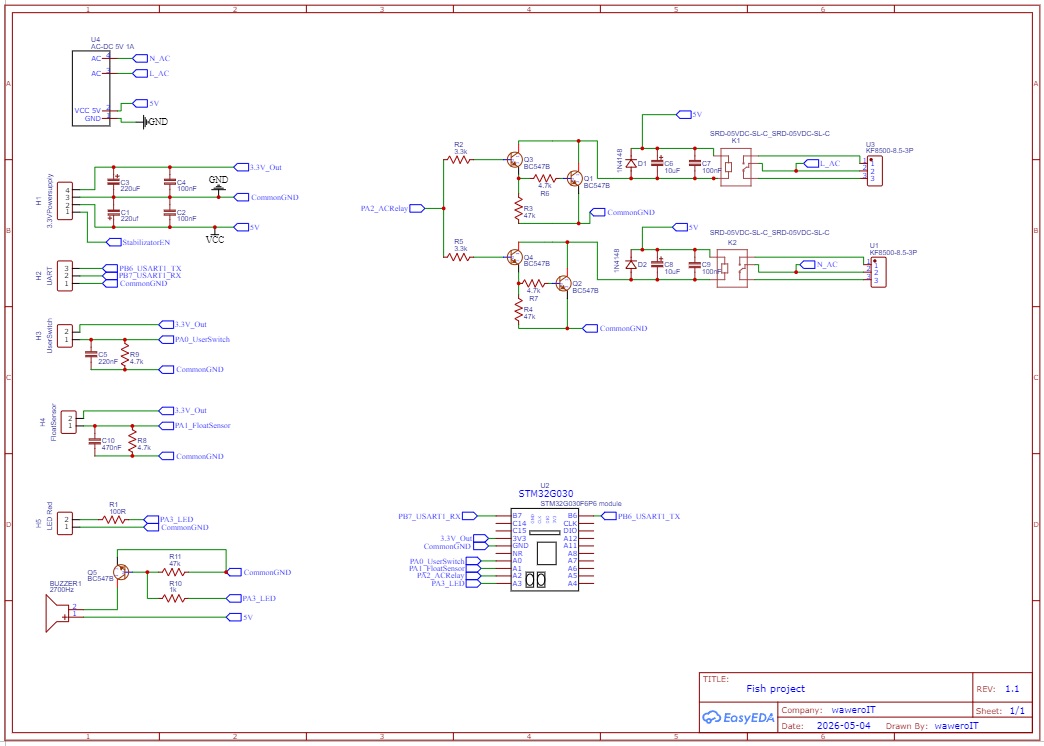Image resolution: width=1044 pixels, height=746 pixels.
Task: Click the Company value 'waweroIT'
Action: coord(854,710)
